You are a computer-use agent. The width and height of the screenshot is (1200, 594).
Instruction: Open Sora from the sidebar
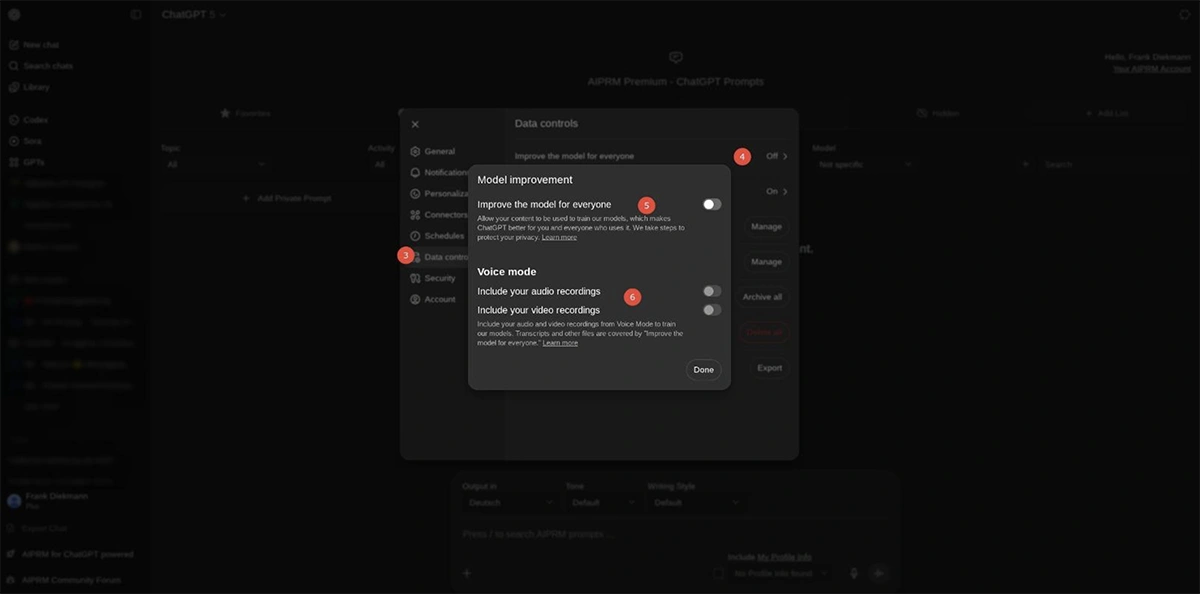point(26,141)
